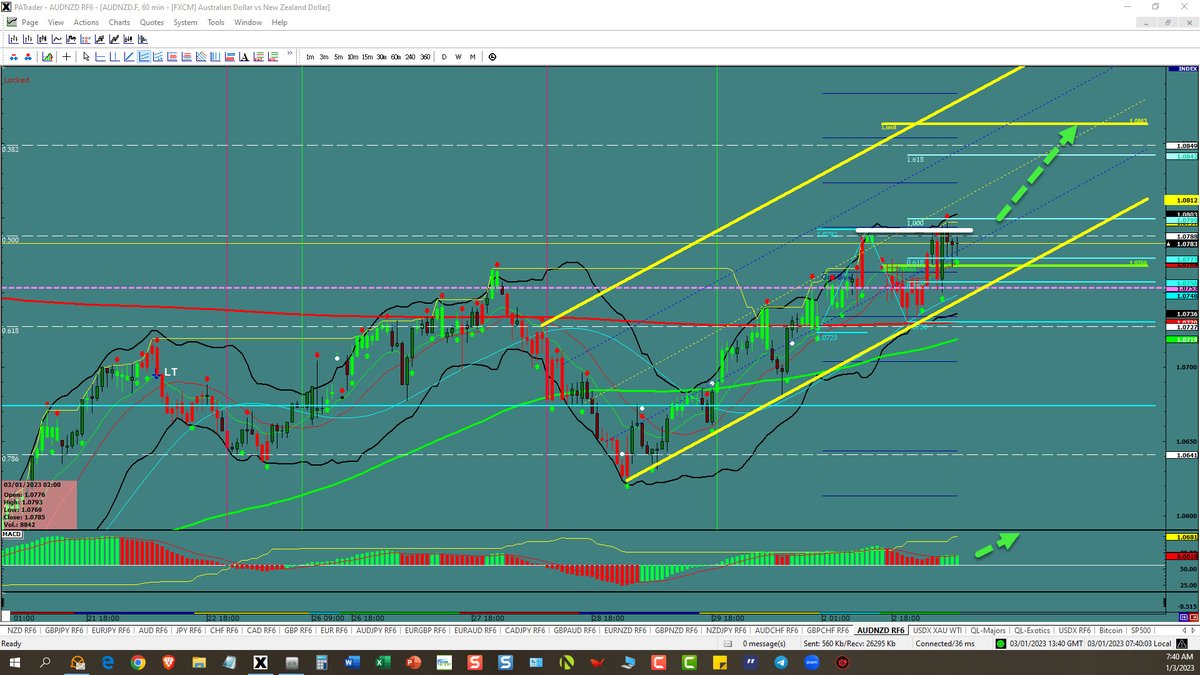Viewport: 1200px width, 675px height.
Task: Set timeframe to 15m
Action: point(367,57)
